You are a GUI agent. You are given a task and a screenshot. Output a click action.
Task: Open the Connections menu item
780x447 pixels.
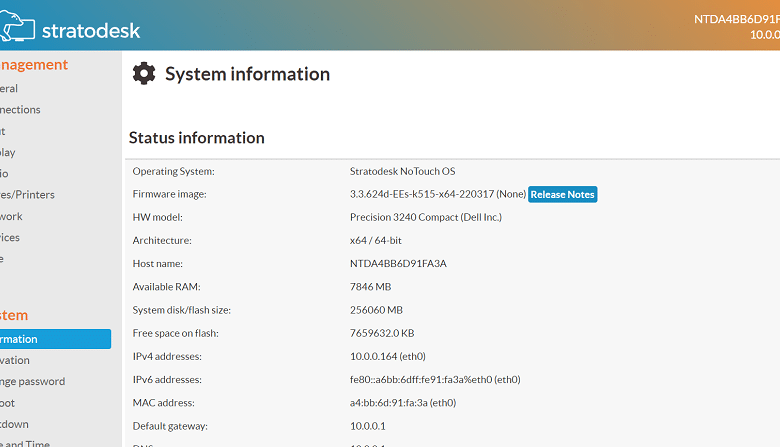click(20, 109)
